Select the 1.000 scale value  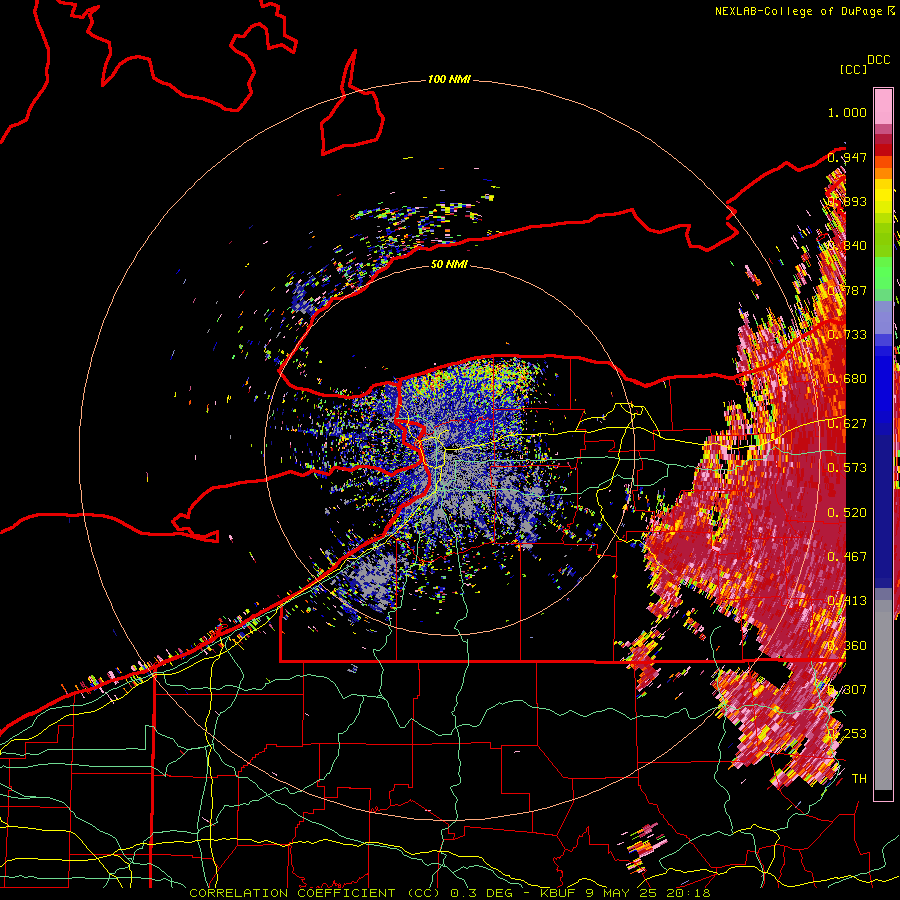tap(847, 112)
